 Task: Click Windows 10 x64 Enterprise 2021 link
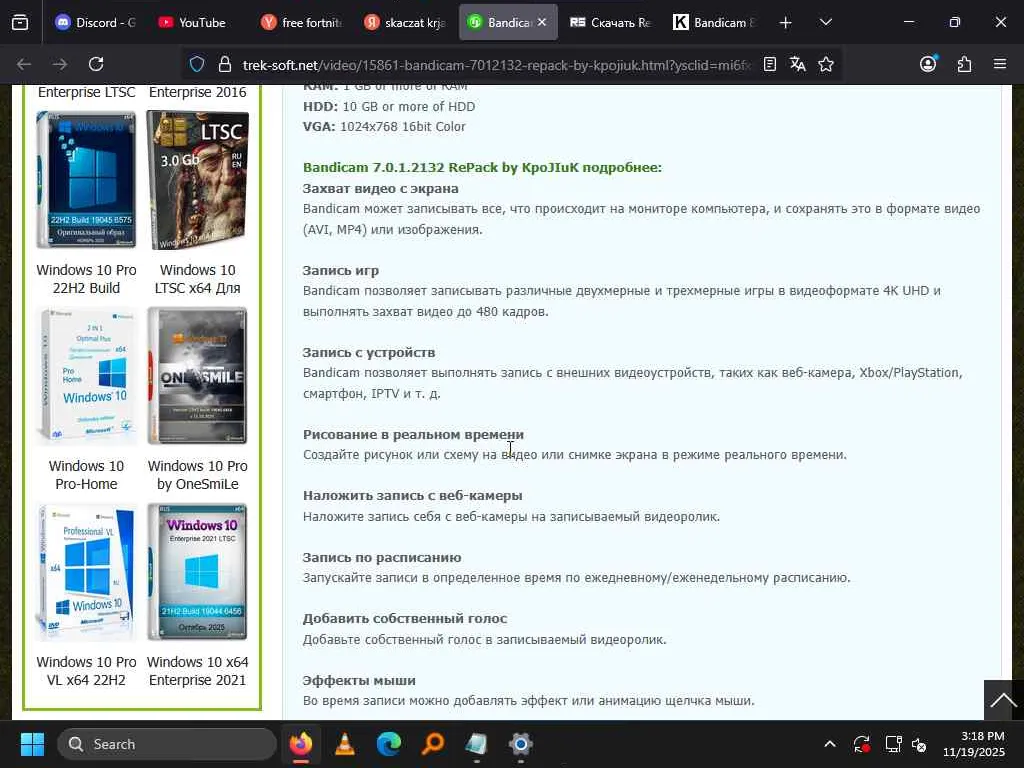[197, 671]
